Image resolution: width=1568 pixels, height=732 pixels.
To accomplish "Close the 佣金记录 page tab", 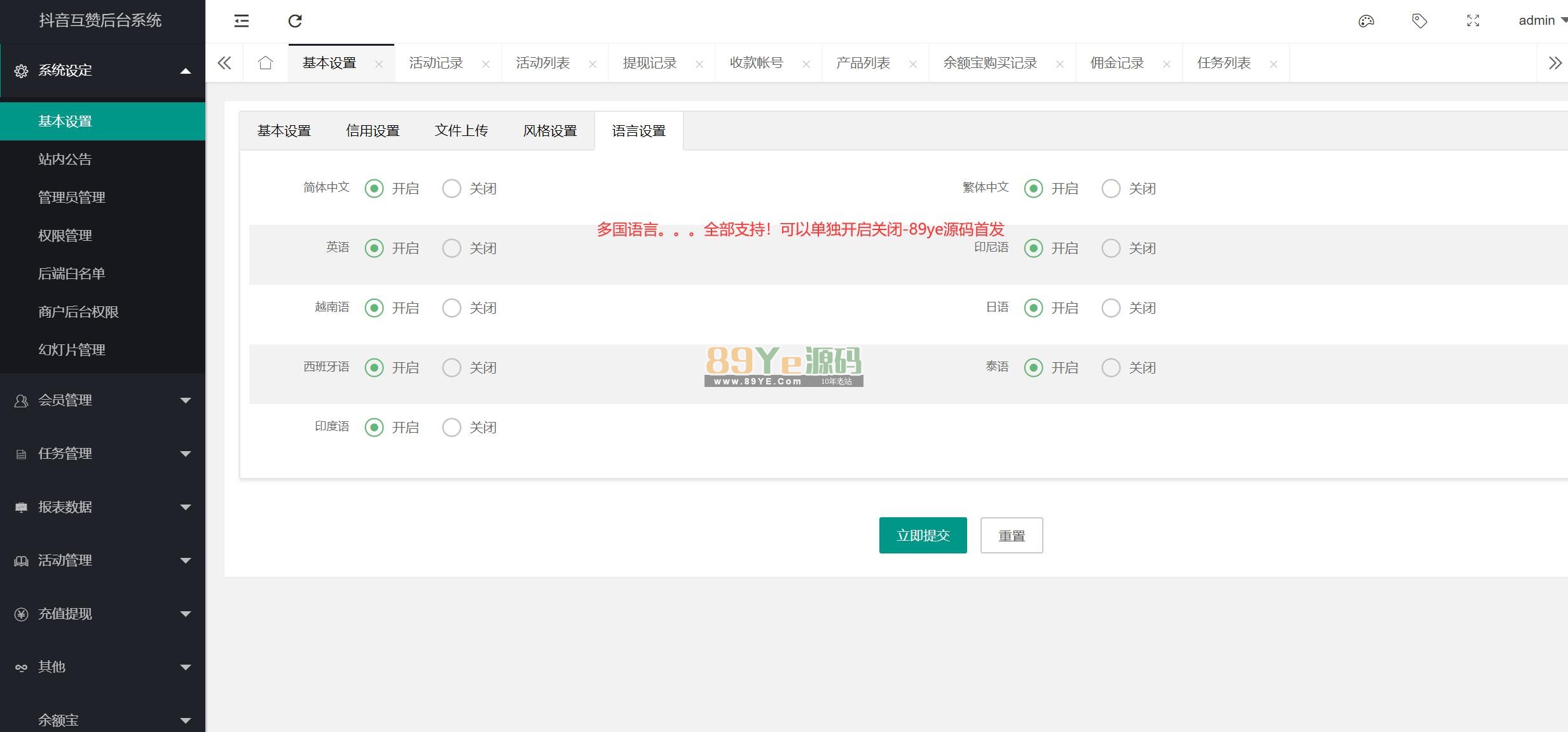I will 1167,64.
